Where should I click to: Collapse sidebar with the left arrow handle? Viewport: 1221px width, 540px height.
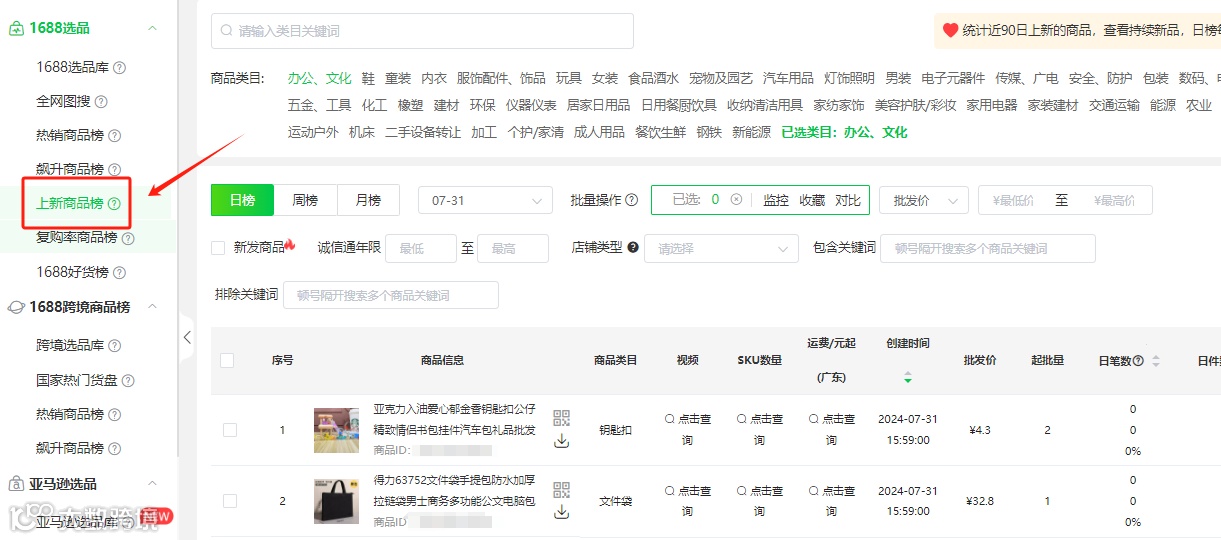(187, 338)
